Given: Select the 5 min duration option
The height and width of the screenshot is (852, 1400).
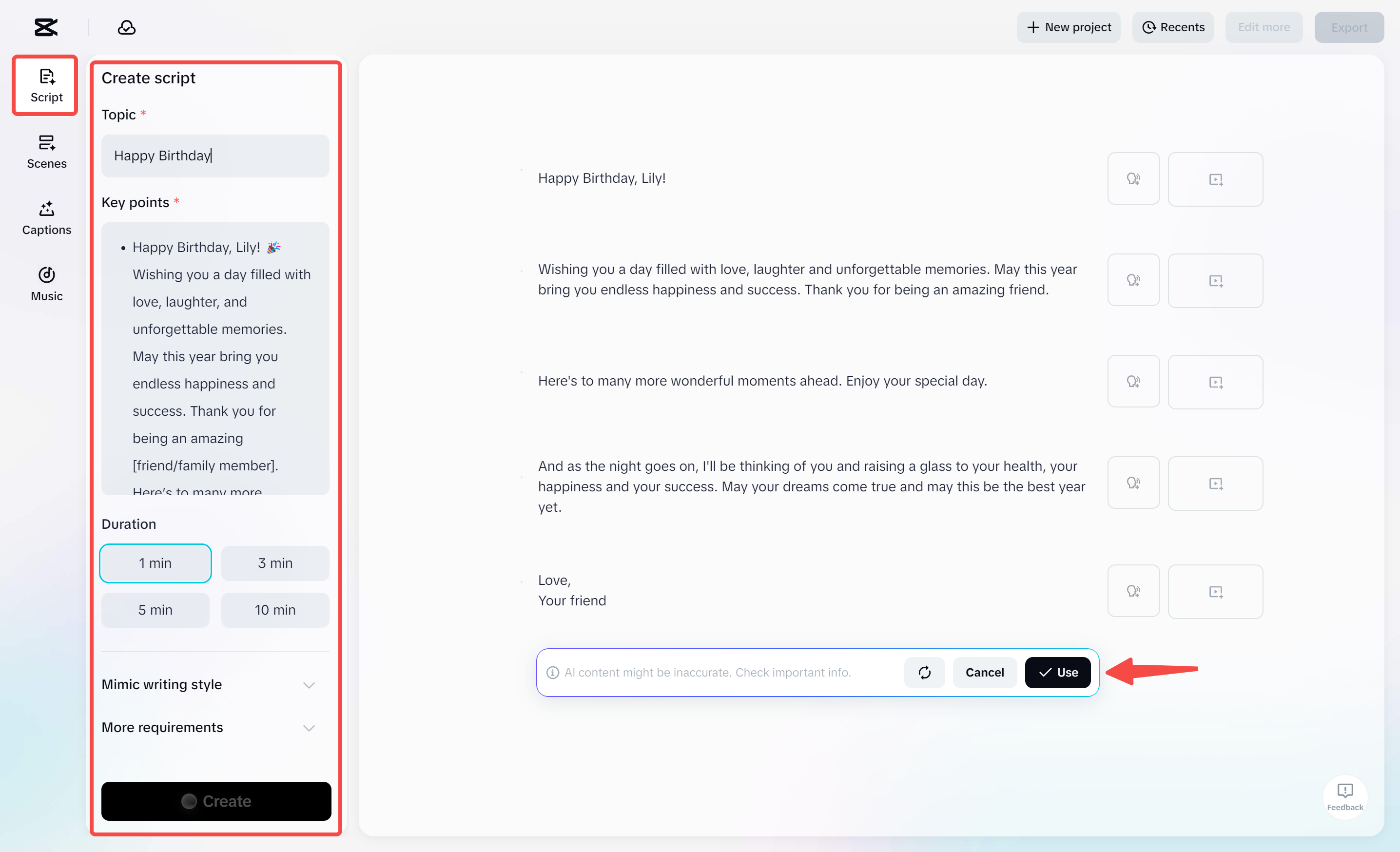Looking at the screenshot, I should click(x=155, y=610).
